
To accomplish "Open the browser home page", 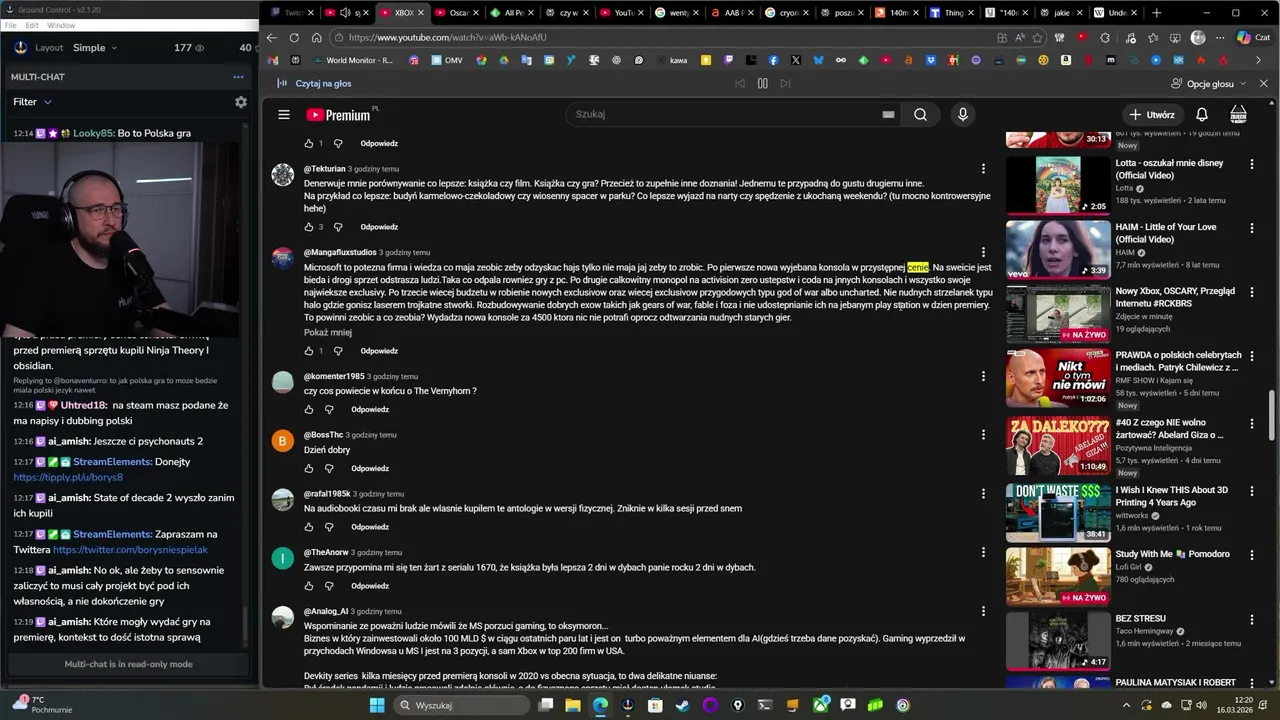I will click(x=316, y=38).
